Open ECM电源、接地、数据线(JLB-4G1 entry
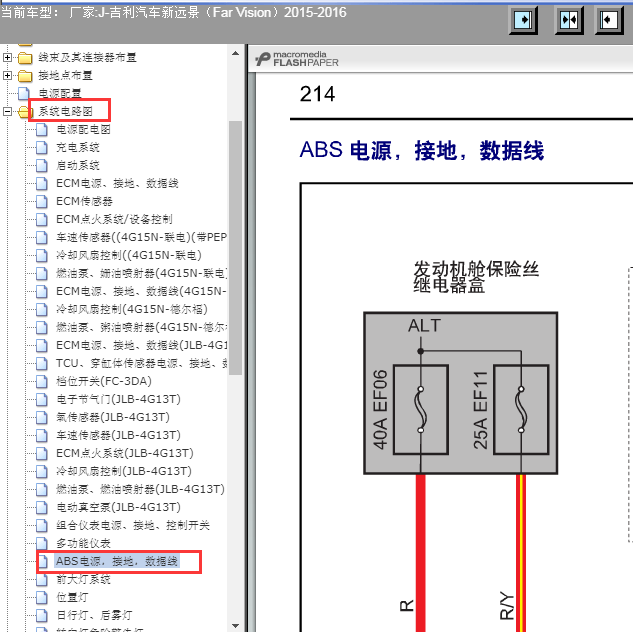The image size is (633, 632). coord(141,345)
